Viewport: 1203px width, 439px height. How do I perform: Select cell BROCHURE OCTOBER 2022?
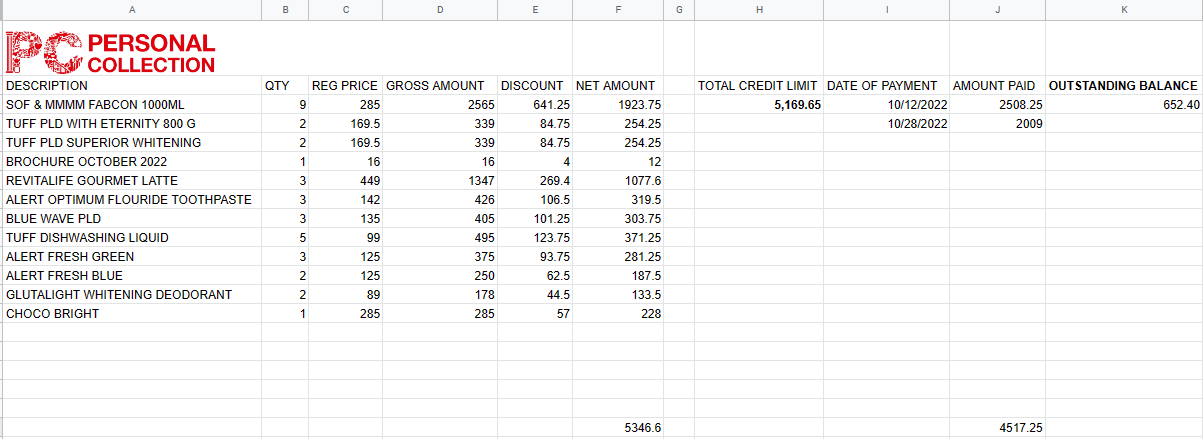tap(131, 162)
